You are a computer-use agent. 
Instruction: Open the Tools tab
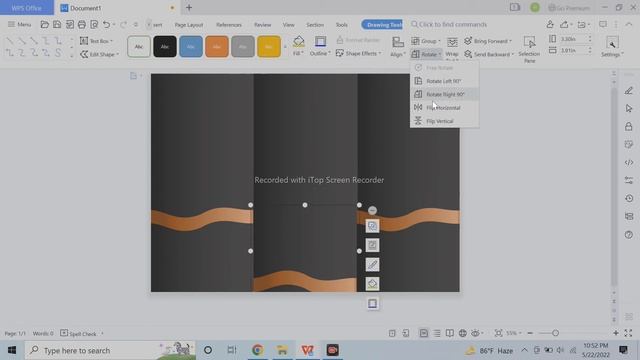(342, 25)
